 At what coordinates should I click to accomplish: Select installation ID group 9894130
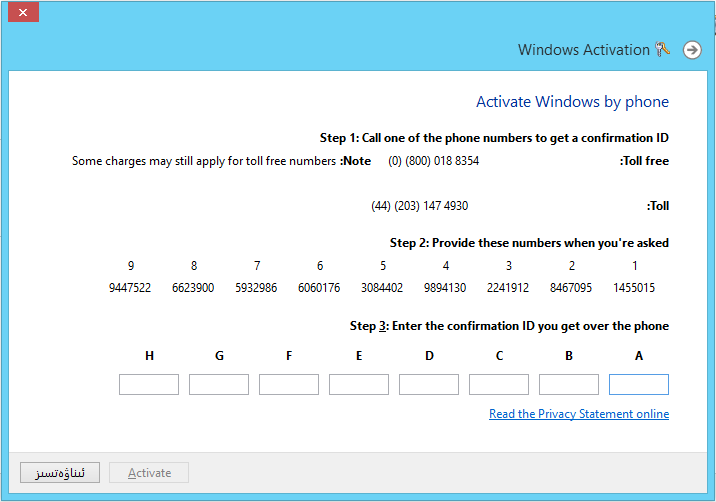point(445,288)
